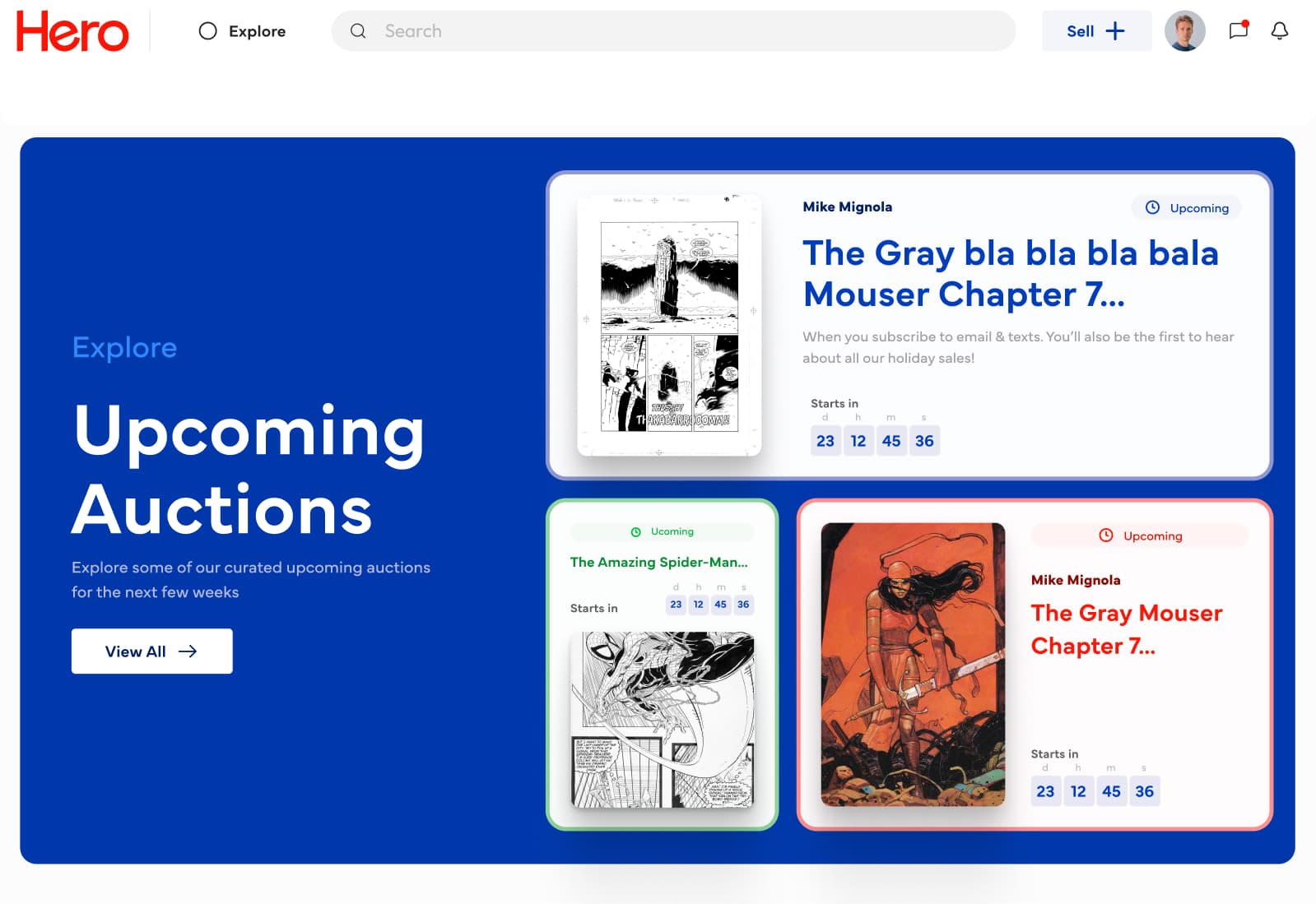The height and width of the screenshot is (904, 1316).
Task: Open the red "The Gray Mouser Chapter 7..." title
Action: pos(1127,630)
